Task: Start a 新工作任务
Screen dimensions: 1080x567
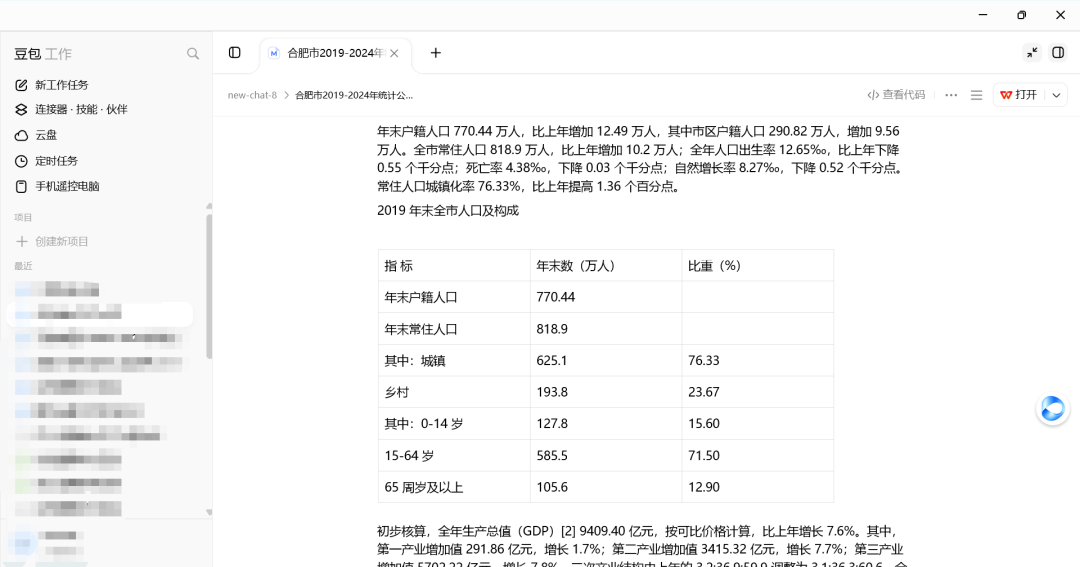Action: tap(61, 85)
